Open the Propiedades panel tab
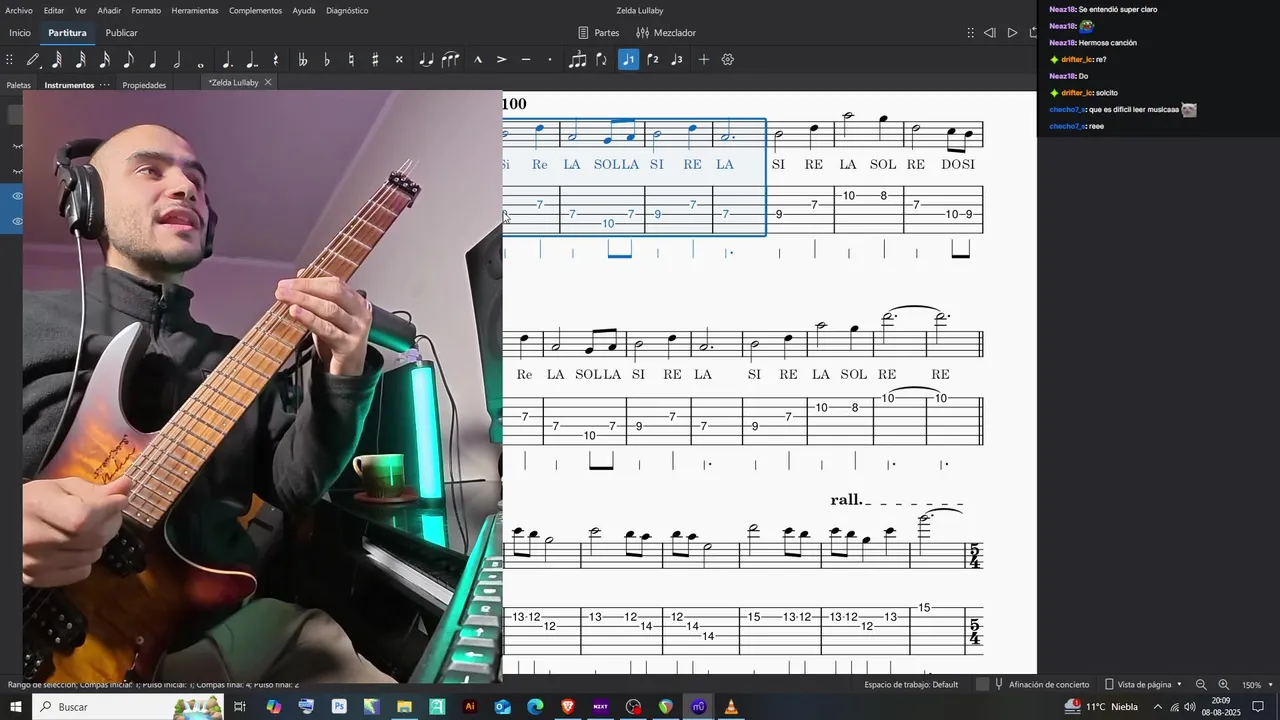Viewport: 1280px width, 720px height. (144, 85)
